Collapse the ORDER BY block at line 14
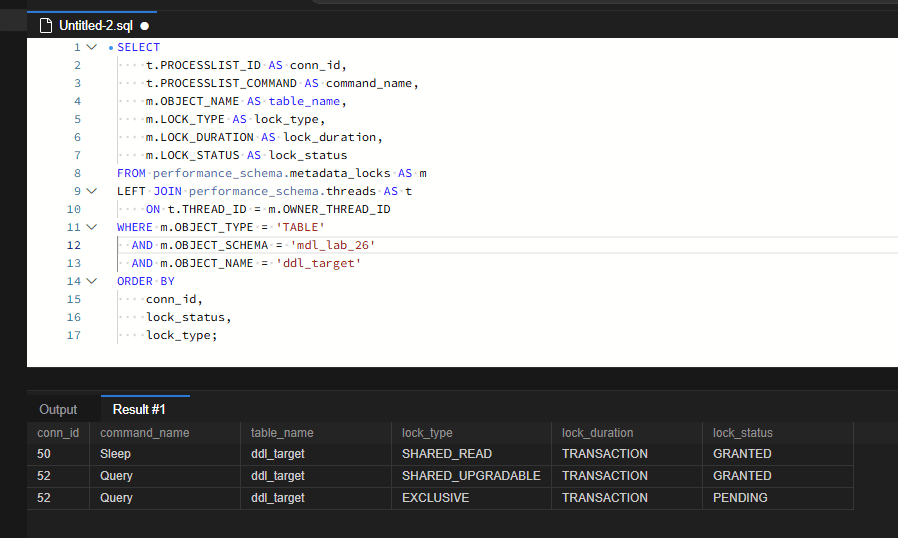This screenshot has height=538, width=898. [92, 281]
